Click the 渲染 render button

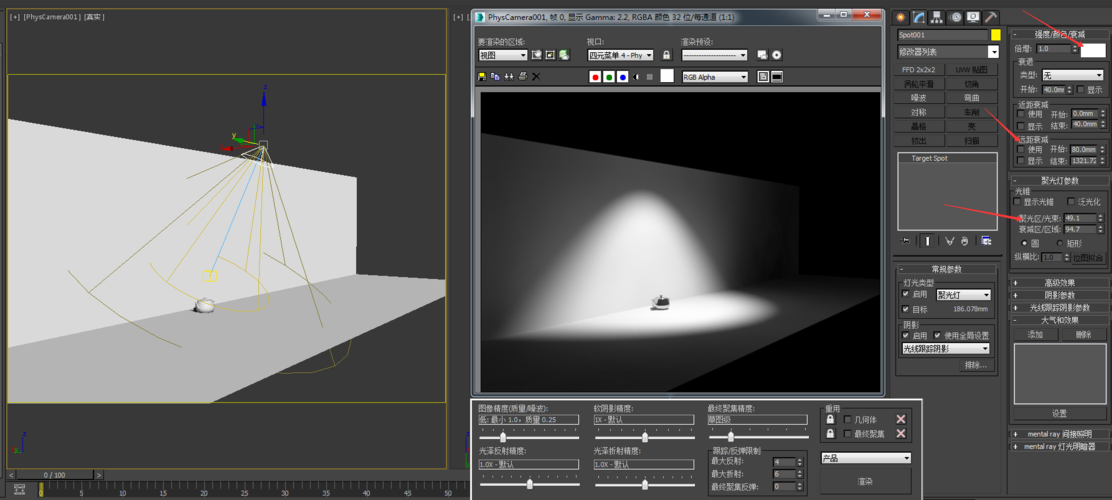click(x=865, y=481)
